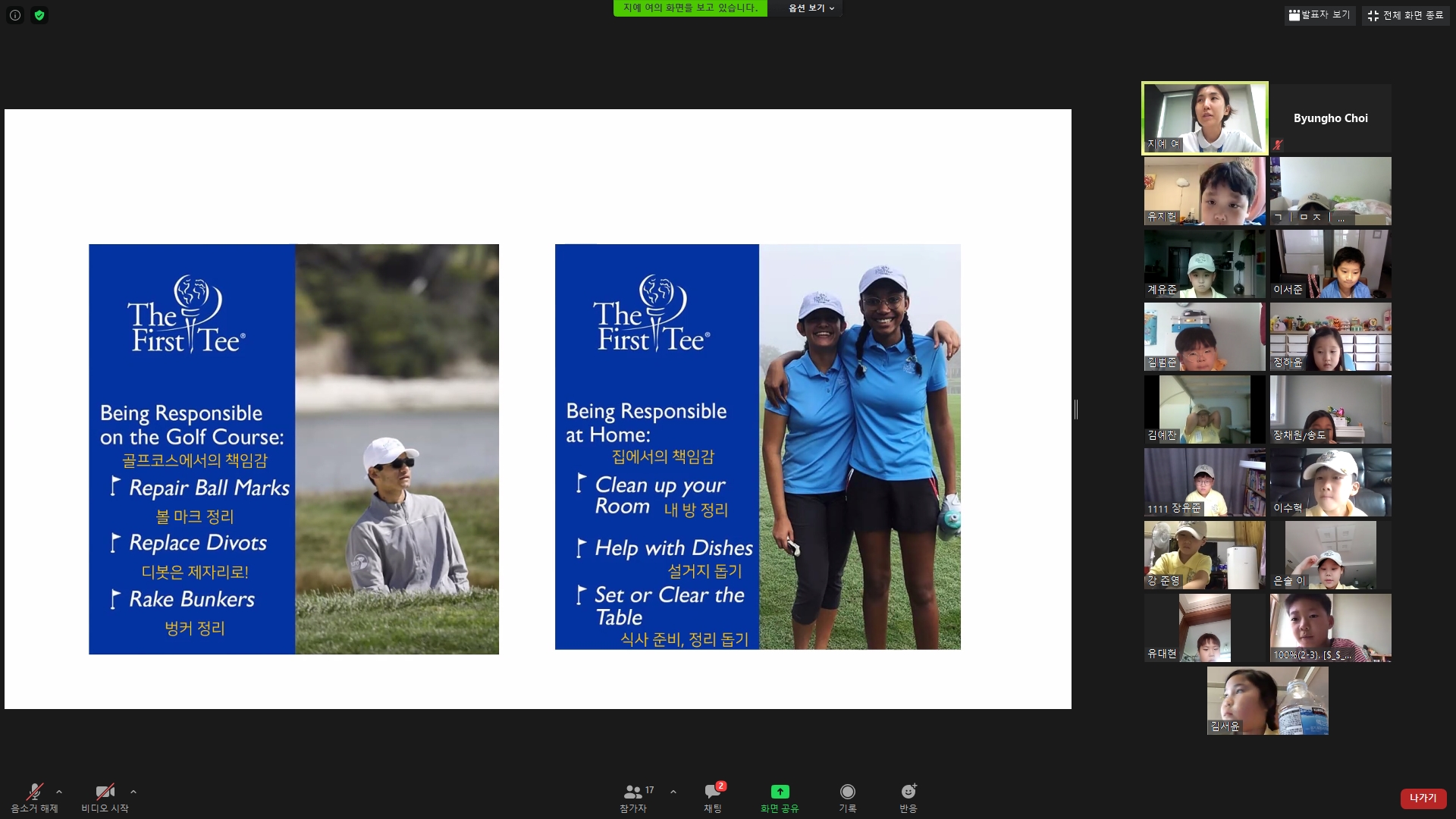The width and height of the screenshot is (1456, 819).
Task: Click the green screen-sharing notification banner
Action: pyautogui.click(x=689, y=8)
